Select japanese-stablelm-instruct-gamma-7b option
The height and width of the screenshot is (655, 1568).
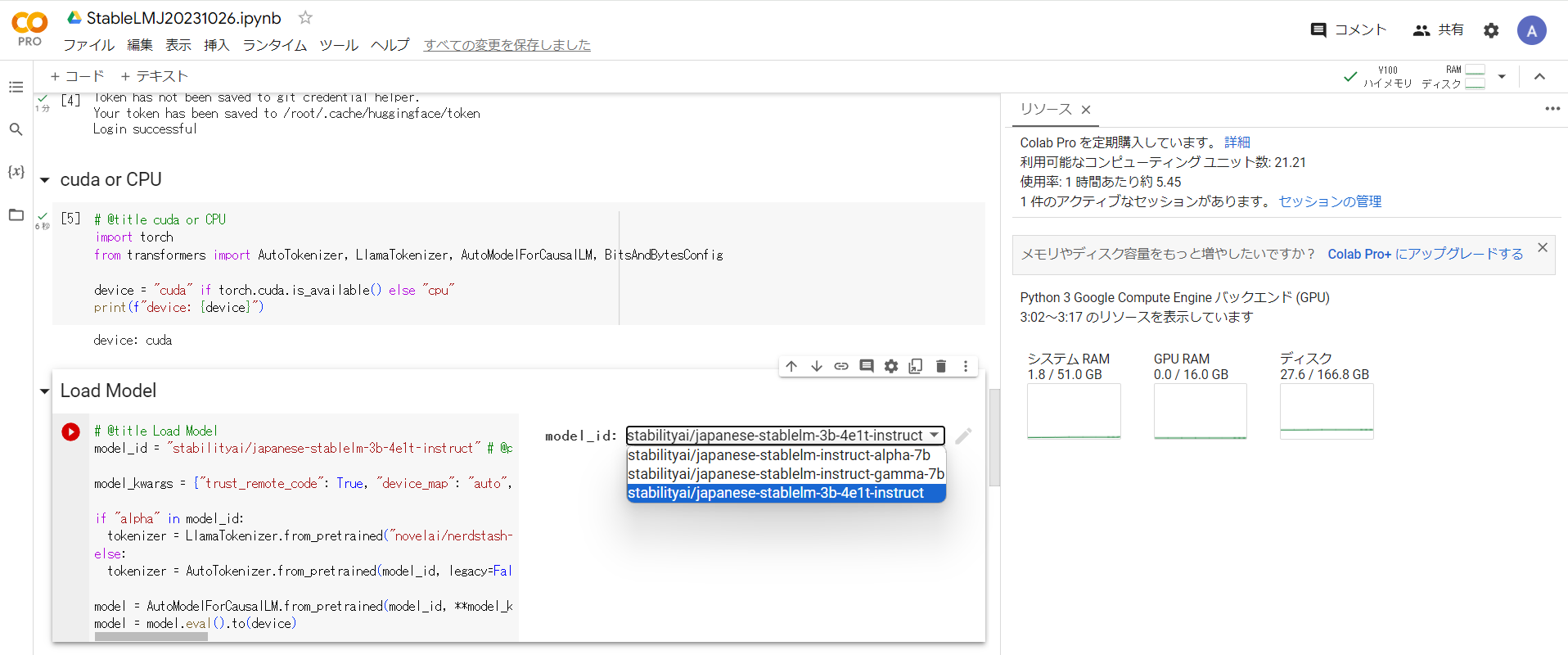tap(786, 474)
